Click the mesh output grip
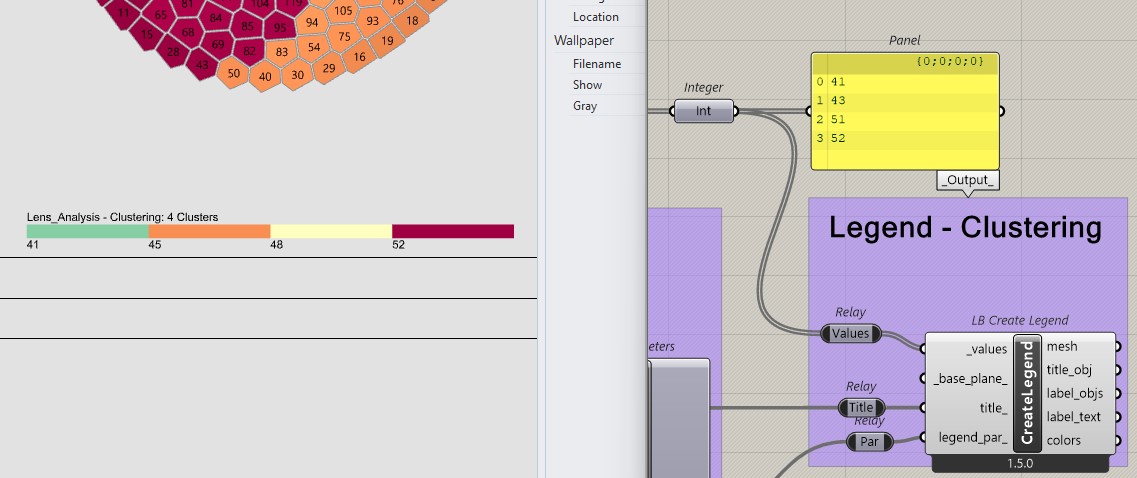Viewport: 1137px width, 478px height. [x=1117, y=347]
